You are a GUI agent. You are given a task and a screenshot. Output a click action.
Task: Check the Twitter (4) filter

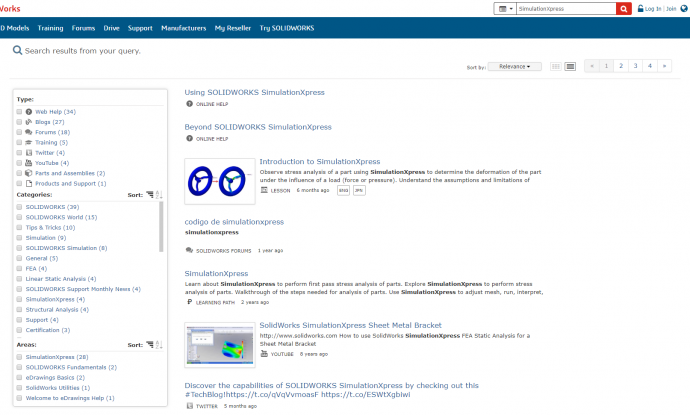pos(19,153)
